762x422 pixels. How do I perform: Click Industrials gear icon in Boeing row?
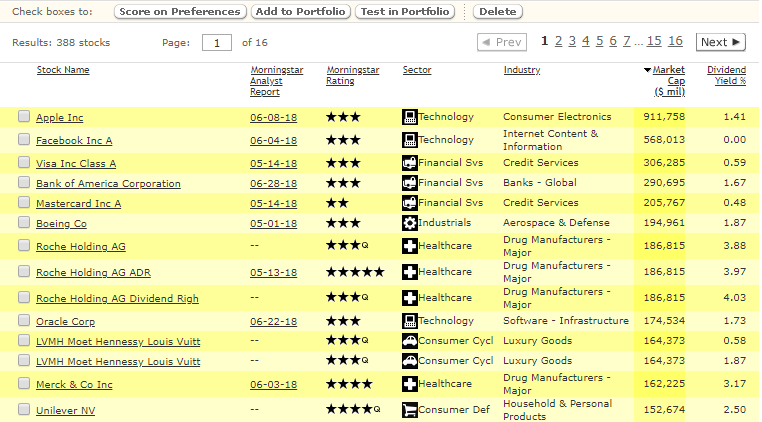[410, 223]
